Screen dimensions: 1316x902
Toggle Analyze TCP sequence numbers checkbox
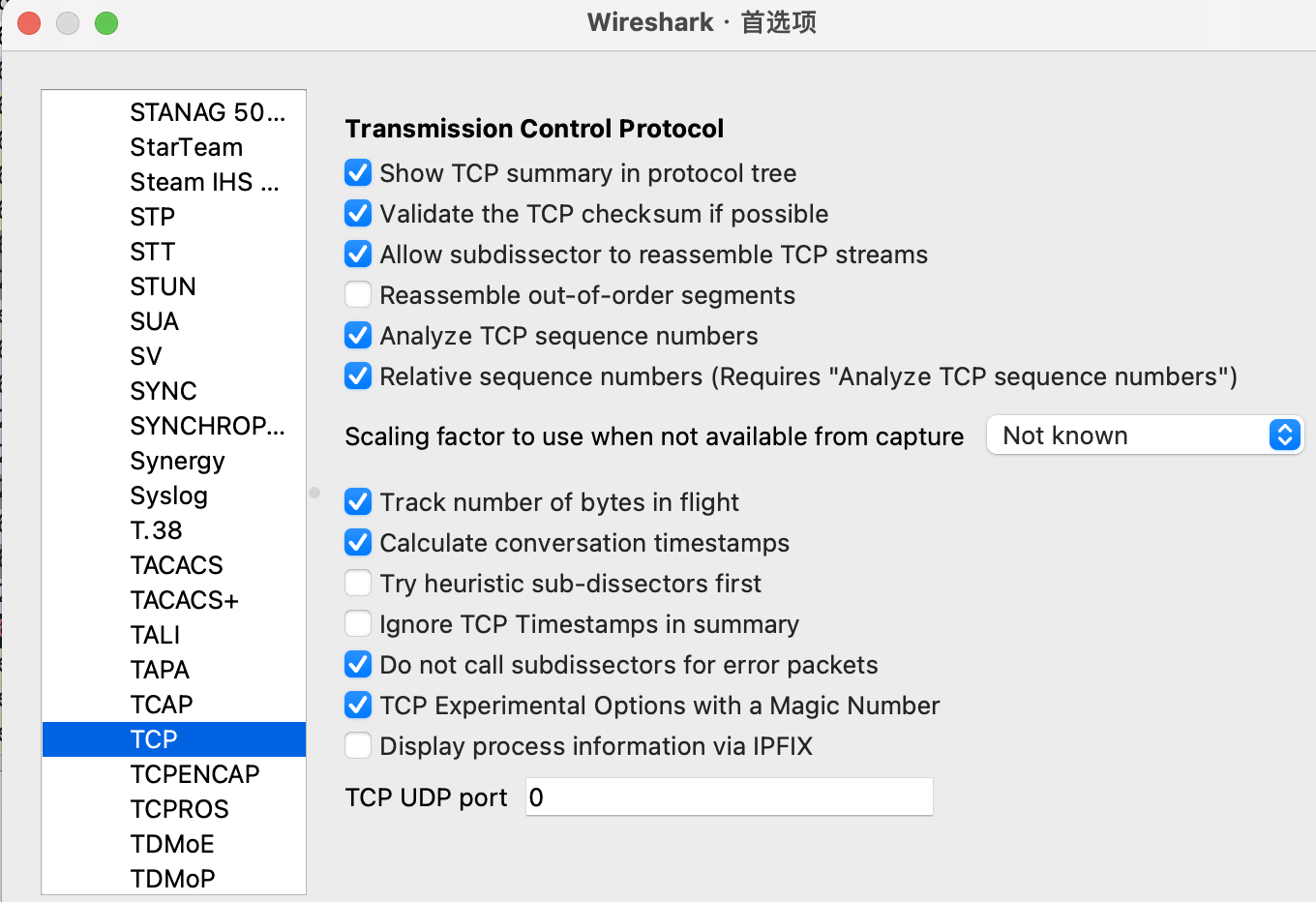tap(358, 336)
